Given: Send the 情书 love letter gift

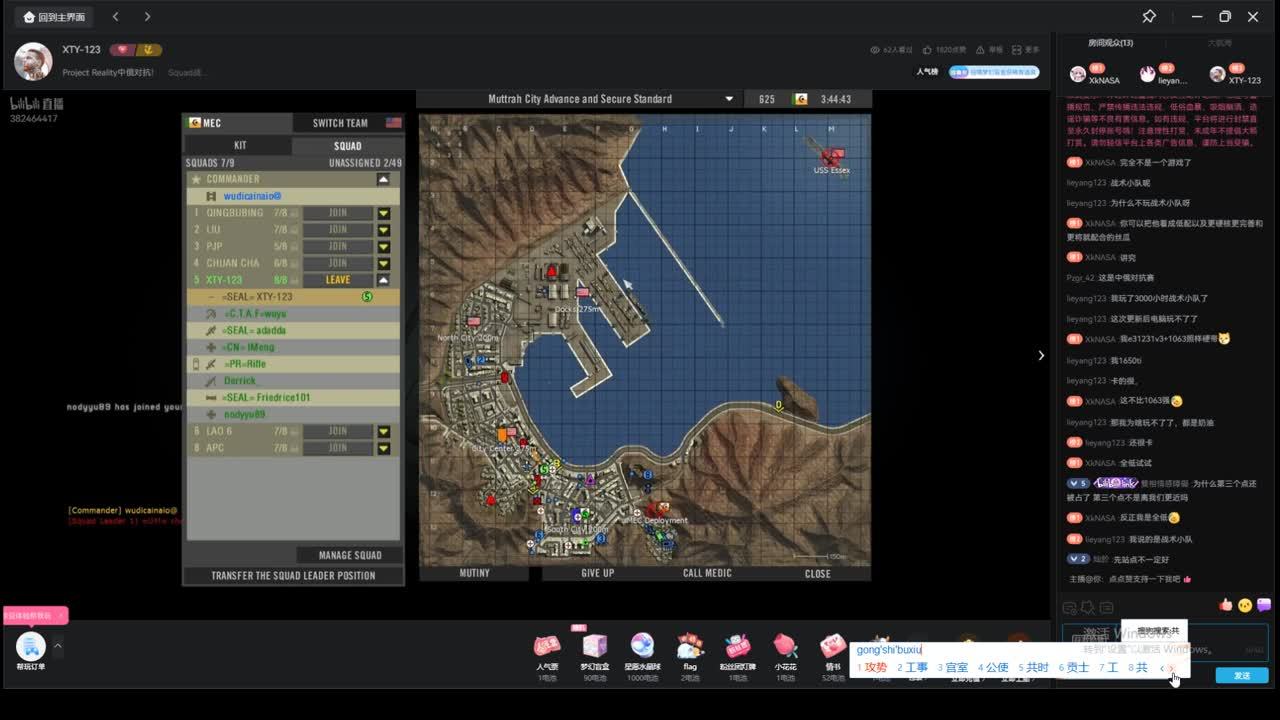Looking at the screenshot, I should (x=833, y=655).
